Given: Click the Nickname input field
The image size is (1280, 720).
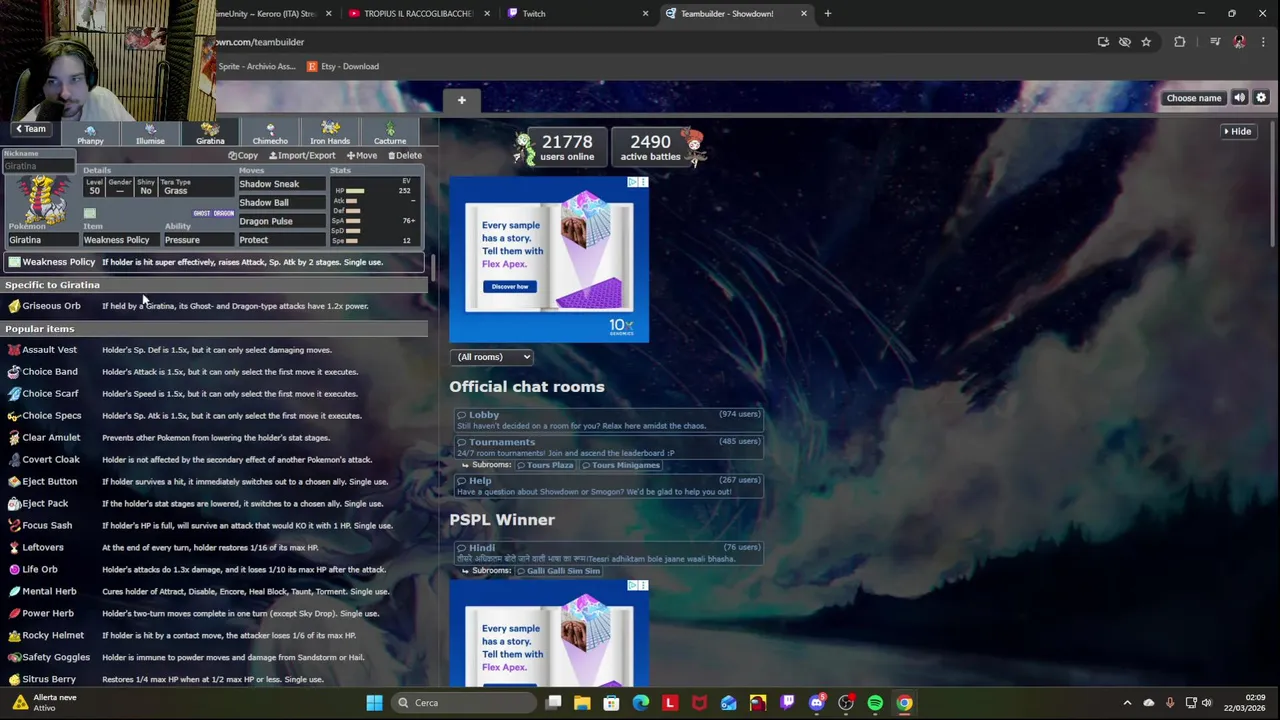Looking at the screenshot, I should (39, 166).
